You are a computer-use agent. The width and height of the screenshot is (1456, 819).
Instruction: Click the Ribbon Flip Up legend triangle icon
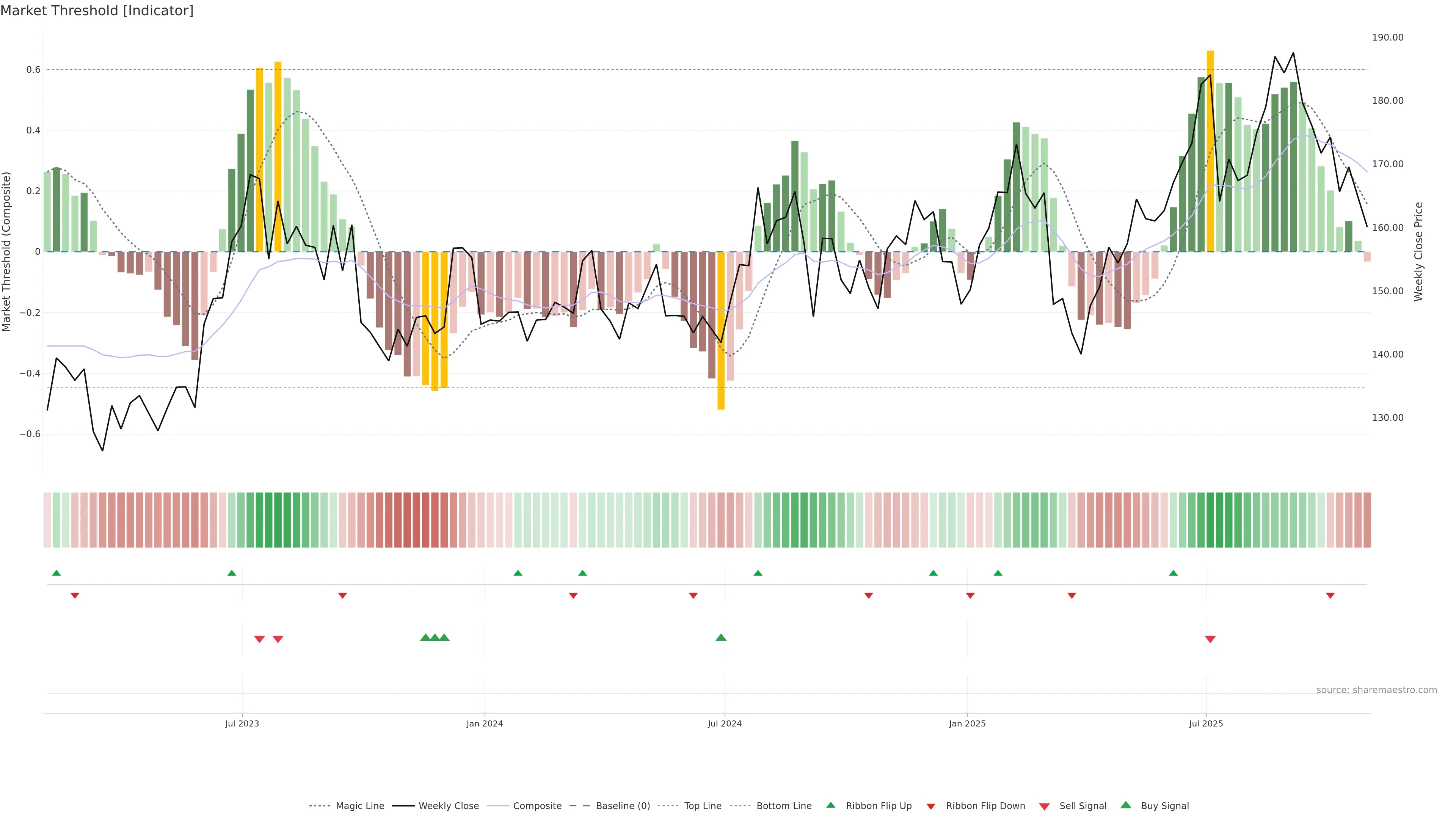coord(830,805)
